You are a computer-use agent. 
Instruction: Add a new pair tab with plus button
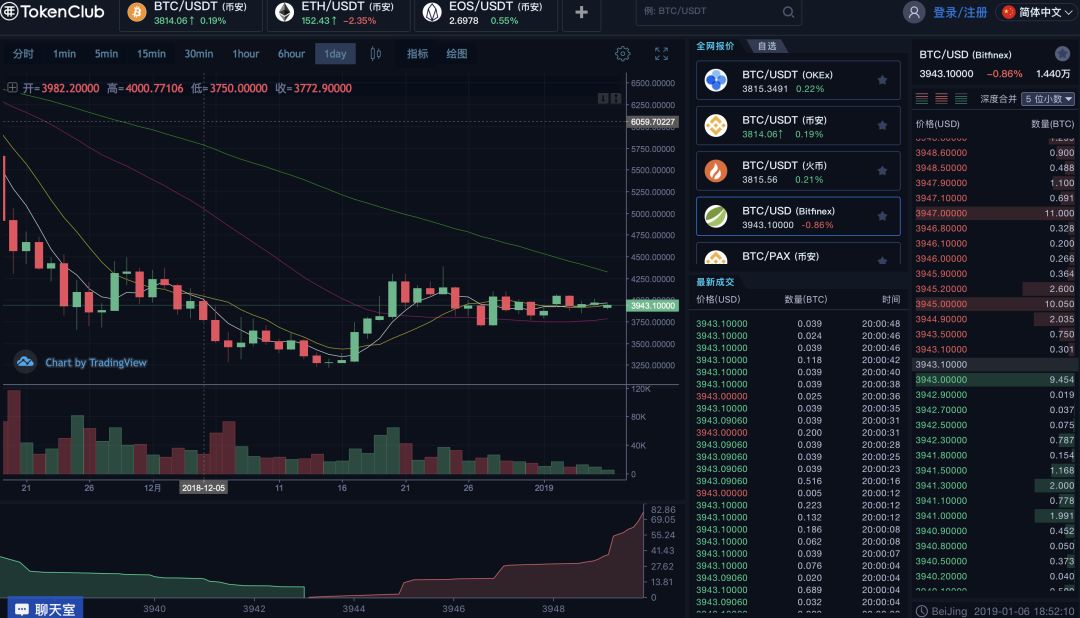click(x=581, y=12)
